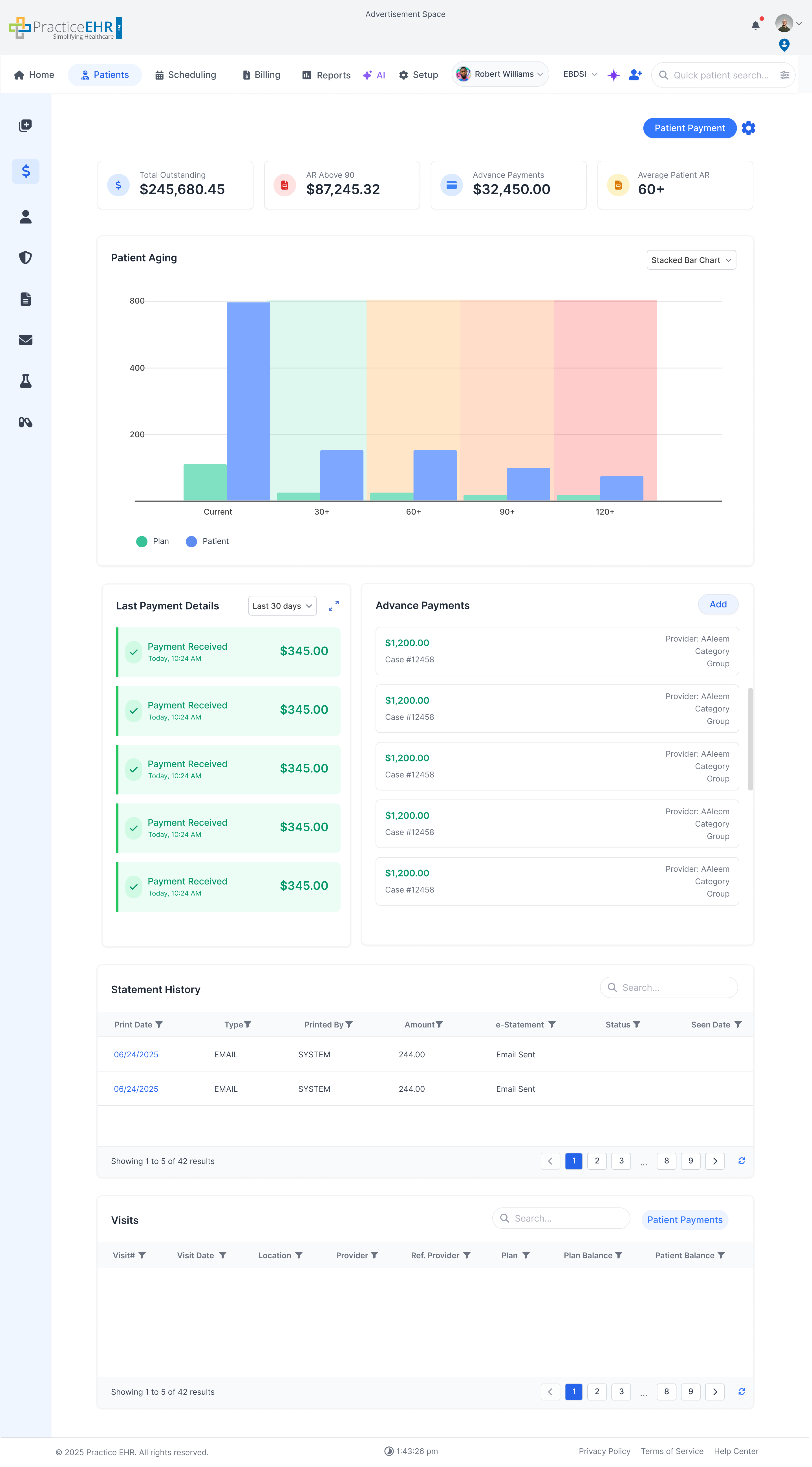Expand the EBDSI dropdown

pyautogui.click(x=579, y=74)
